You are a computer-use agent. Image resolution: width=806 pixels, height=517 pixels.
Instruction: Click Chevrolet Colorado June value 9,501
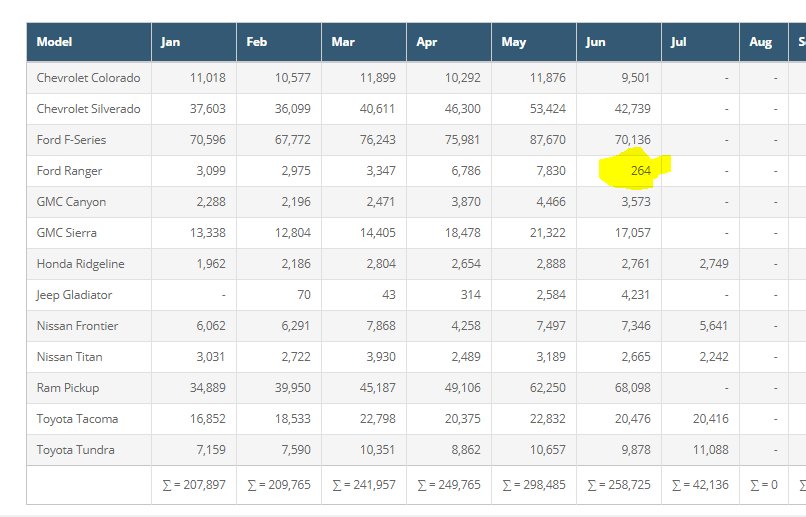(x=636, y=78)
